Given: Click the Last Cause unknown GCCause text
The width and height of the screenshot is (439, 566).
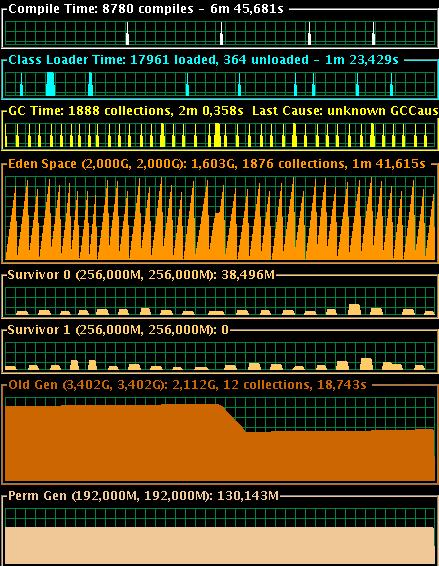Looking at the screenshot, I should [x=345, y=110].
